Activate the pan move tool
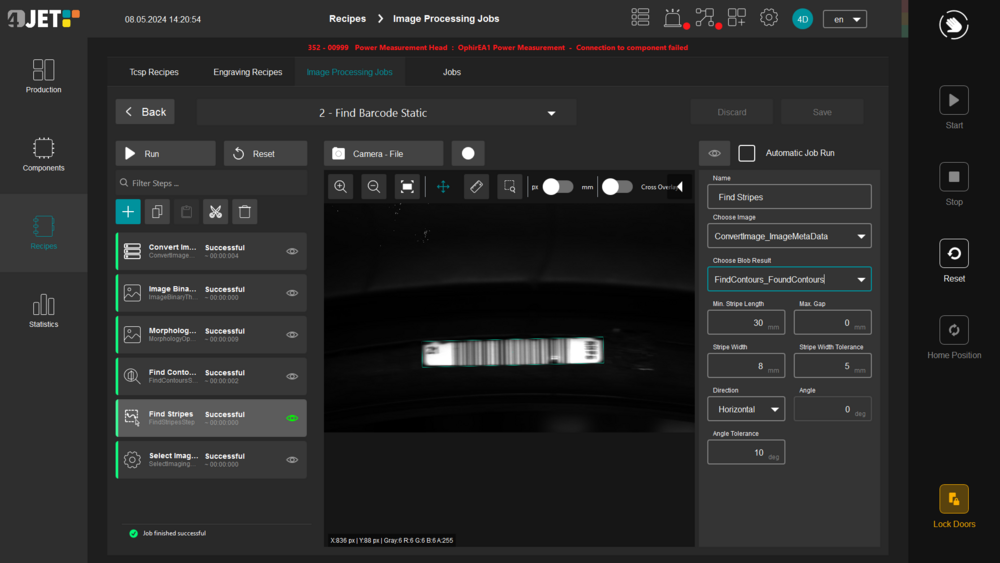Image resolution: width=1000 pixels, height=563 pixels. pyautogui.click(x=443, y=187)
